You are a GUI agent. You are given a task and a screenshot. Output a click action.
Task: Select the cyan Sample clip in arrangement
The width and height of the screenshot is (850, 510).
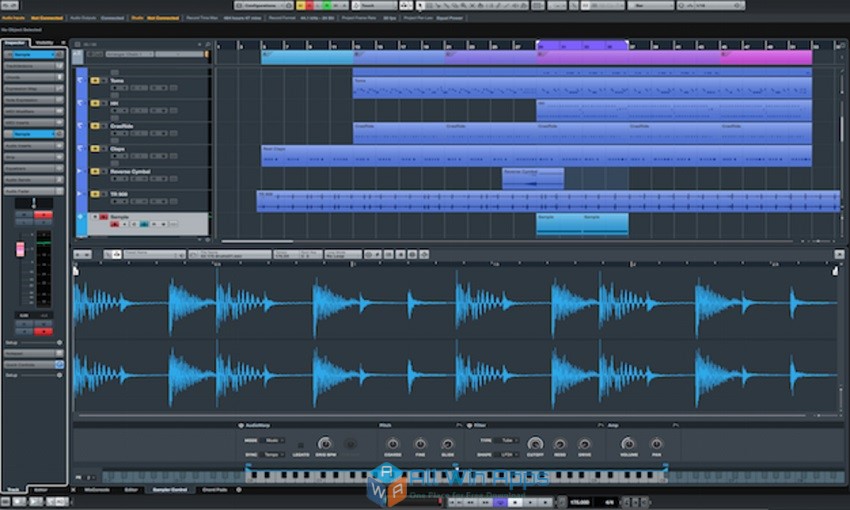[x=582, y=224]
